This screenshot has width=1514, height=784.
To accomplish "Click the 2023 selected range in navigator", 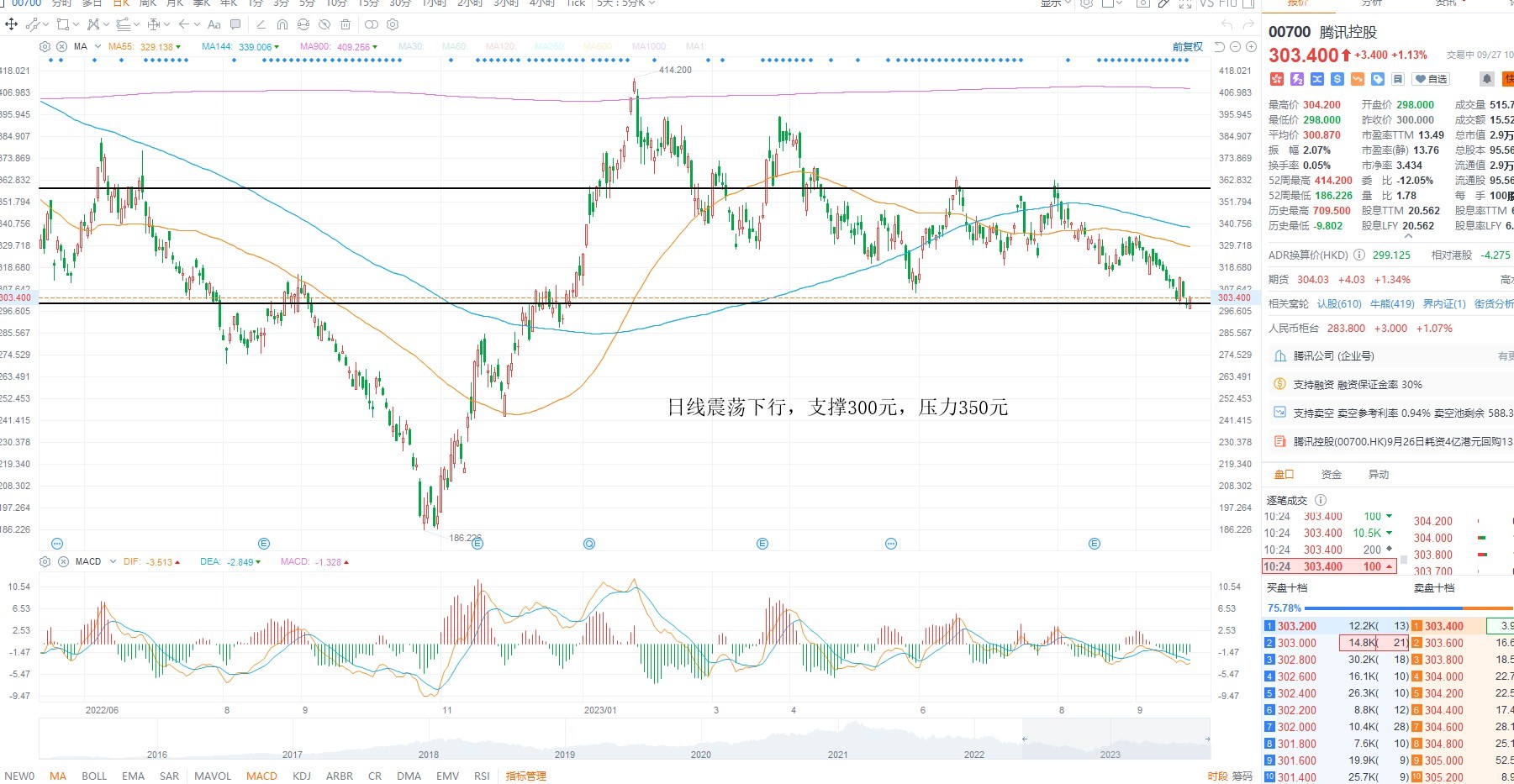I will point(1116,739).
